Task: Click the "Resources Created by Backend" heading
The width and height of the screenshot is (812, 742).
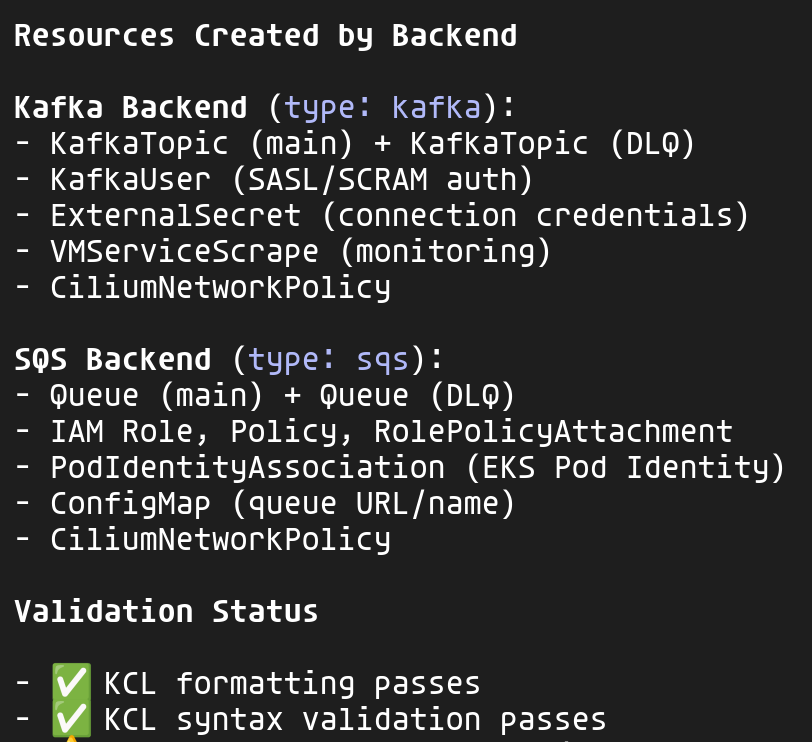Action: click(265, 36)
